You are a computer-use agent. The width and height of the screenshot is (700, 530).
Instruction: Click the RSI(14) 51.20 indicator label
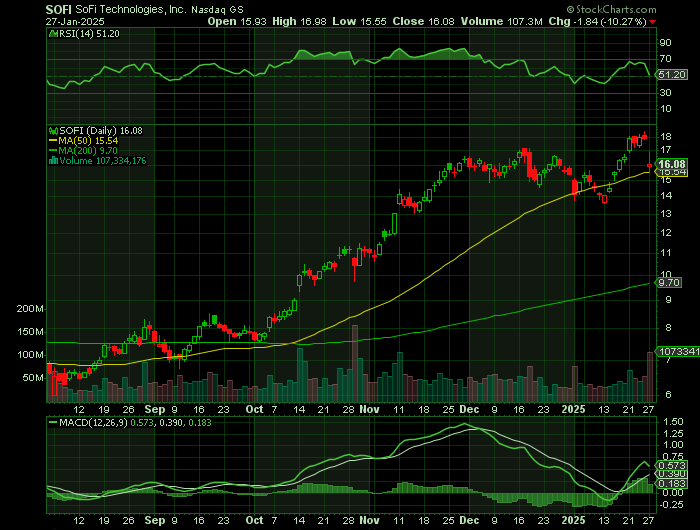point(89,33)
